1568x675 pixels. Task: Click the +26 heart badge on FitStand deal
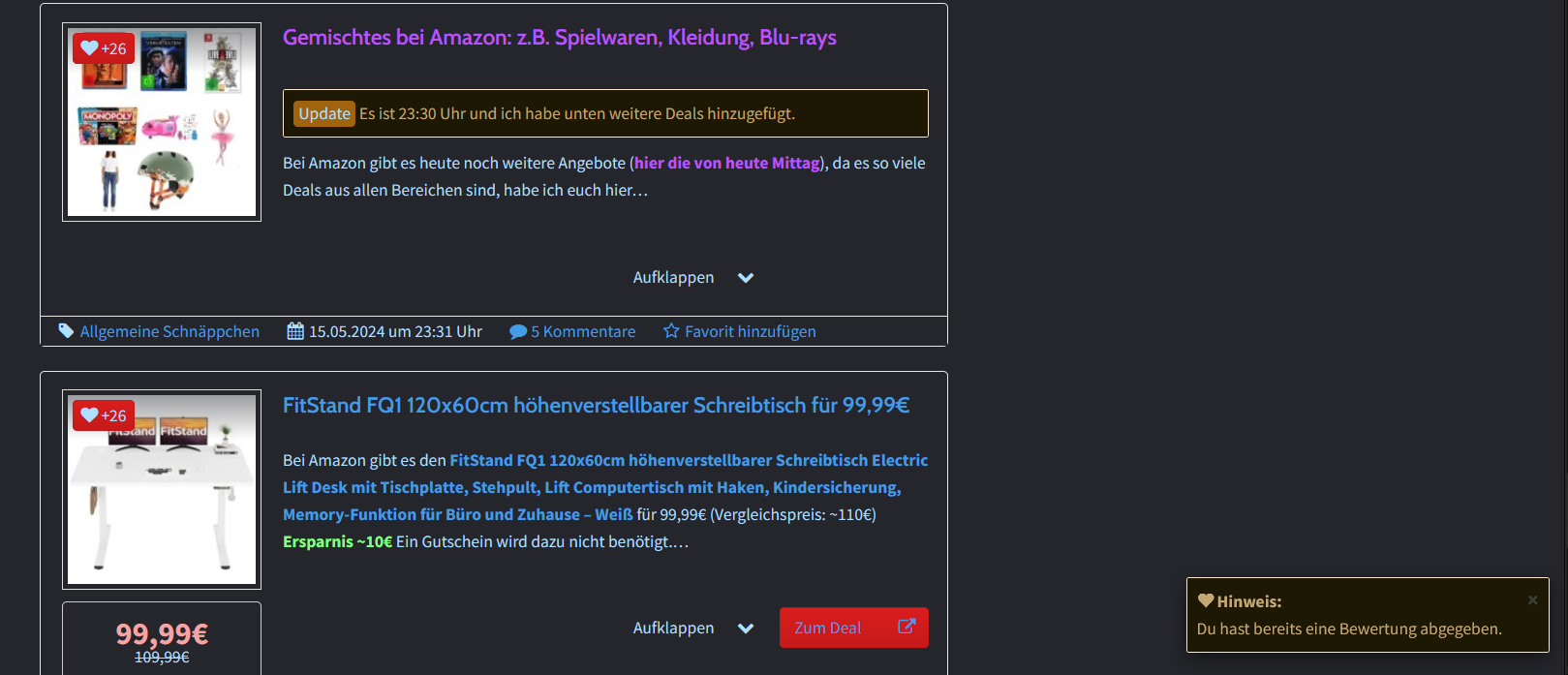(104, 415)
